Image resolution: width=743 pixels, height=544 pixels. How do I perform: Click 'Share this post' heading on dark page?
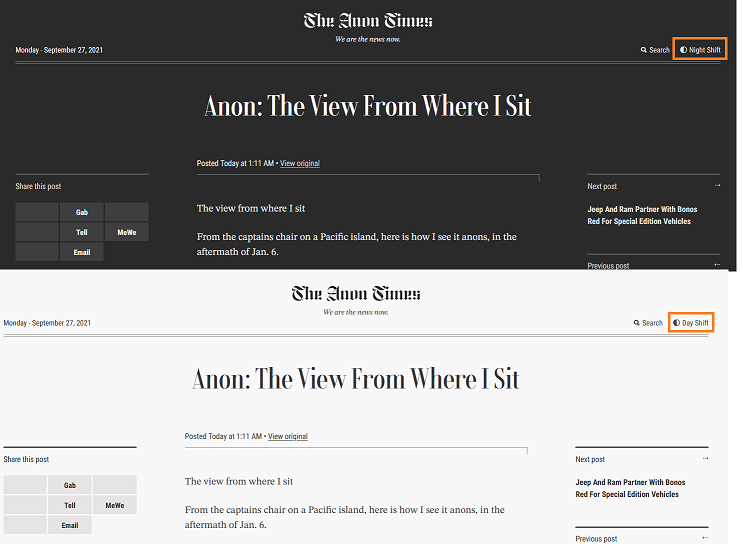[x=38, y=186]
